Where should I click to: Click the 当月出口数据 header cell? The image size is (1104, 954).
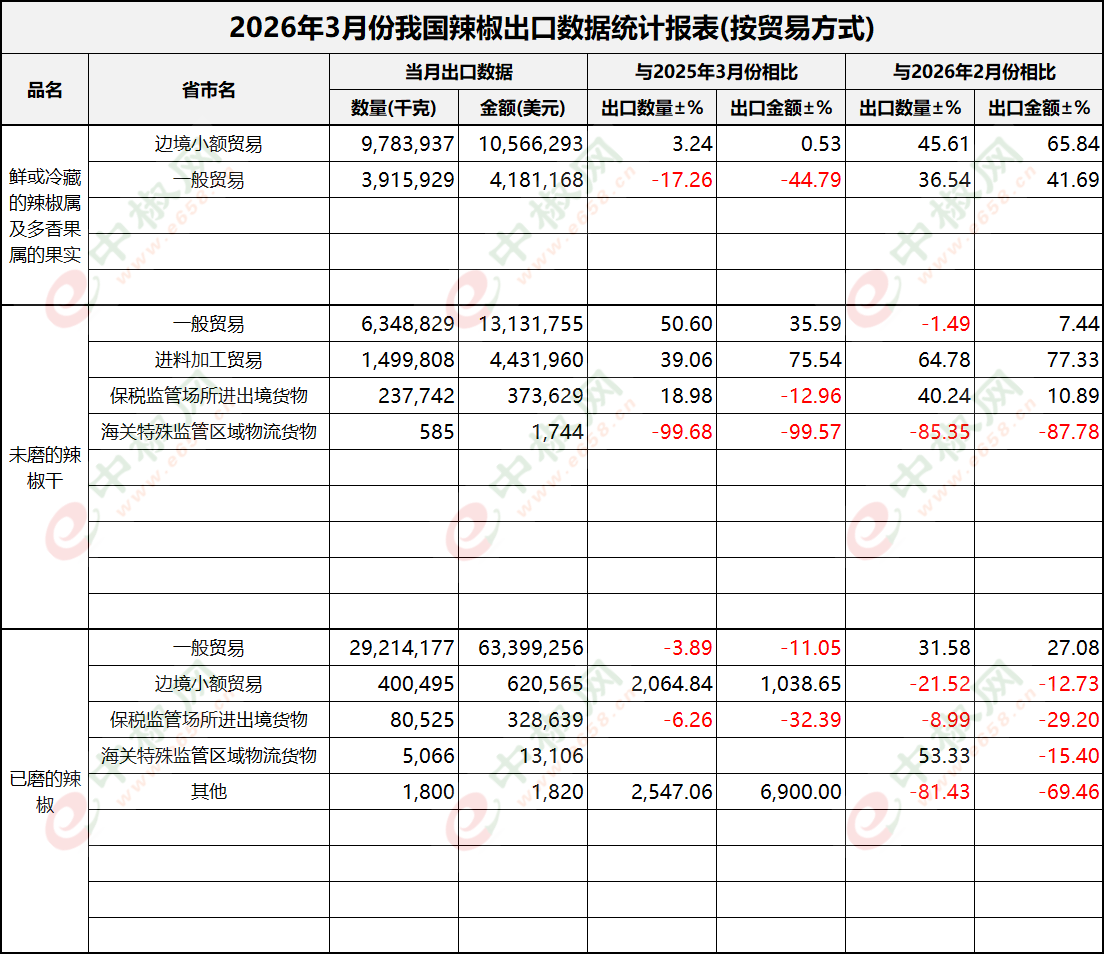pos(458,72)
